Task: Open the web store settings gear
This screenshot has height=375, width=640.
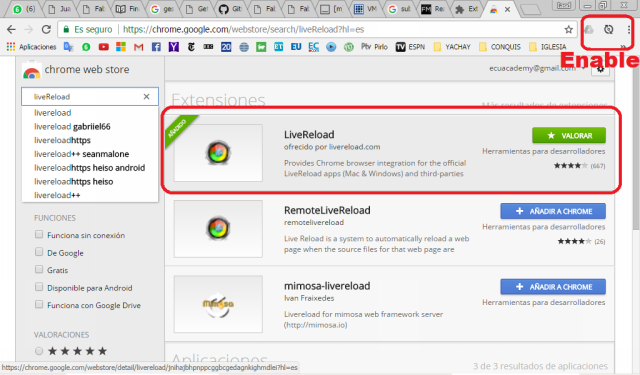Action: 600,69
